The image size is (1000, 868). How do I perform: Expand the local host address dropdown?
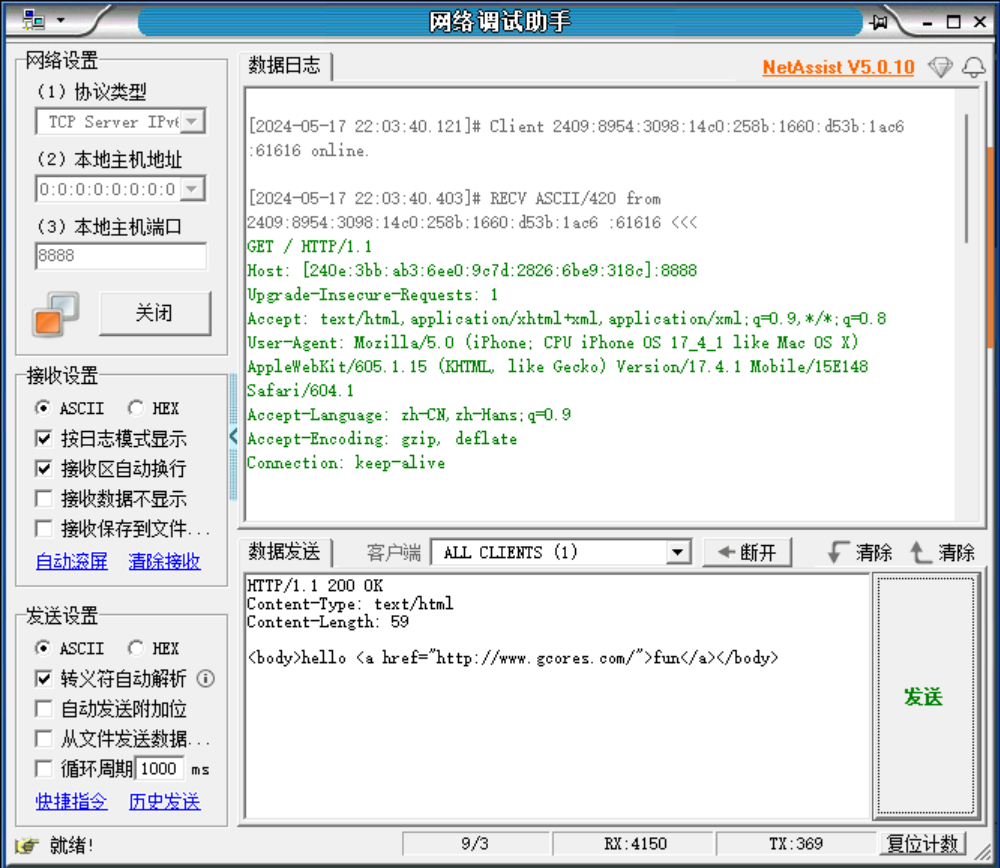pyautogui.click(x=192, y=189)
